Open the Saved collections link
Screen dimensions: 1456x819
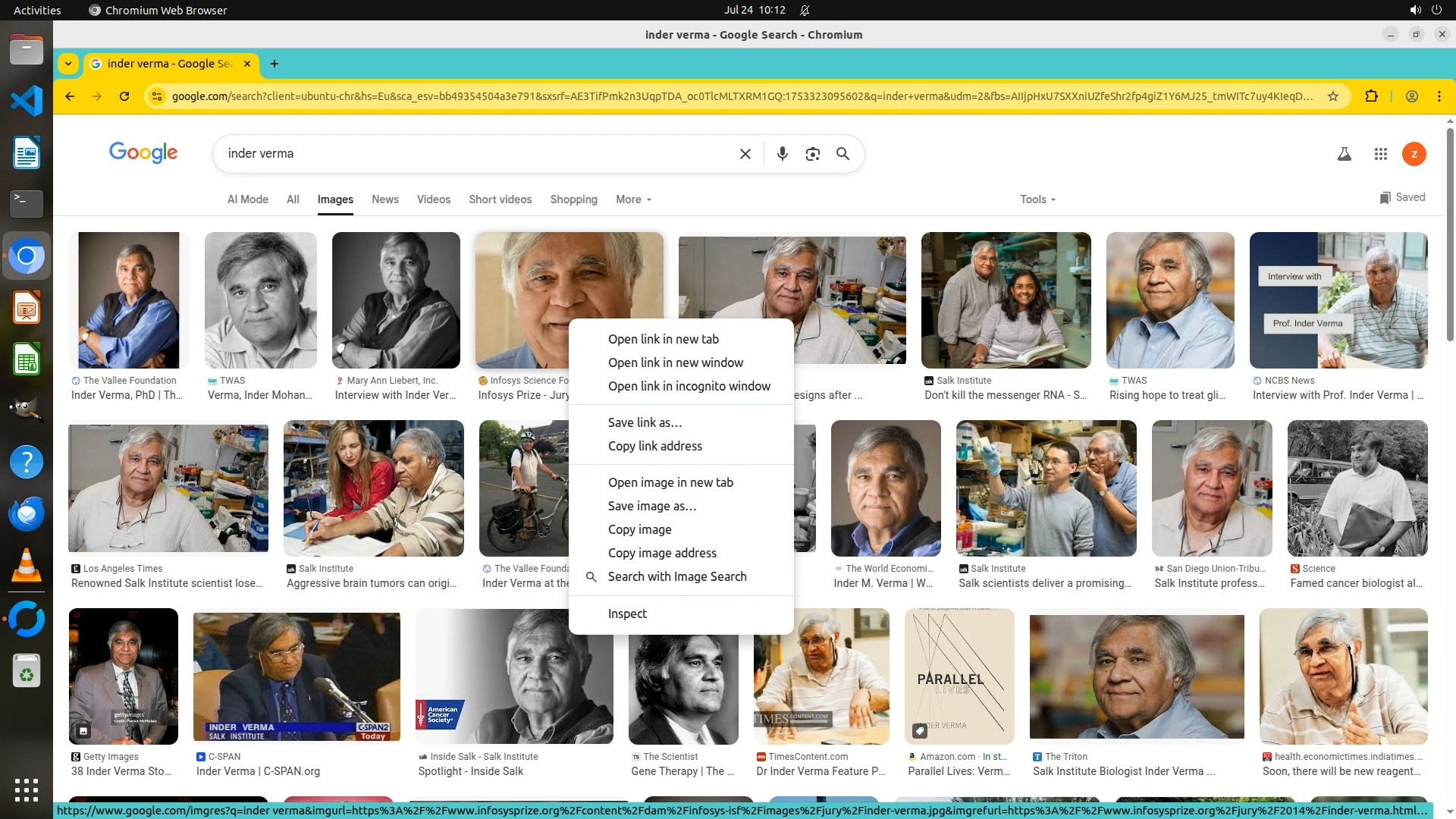[x=1402, y=197]
